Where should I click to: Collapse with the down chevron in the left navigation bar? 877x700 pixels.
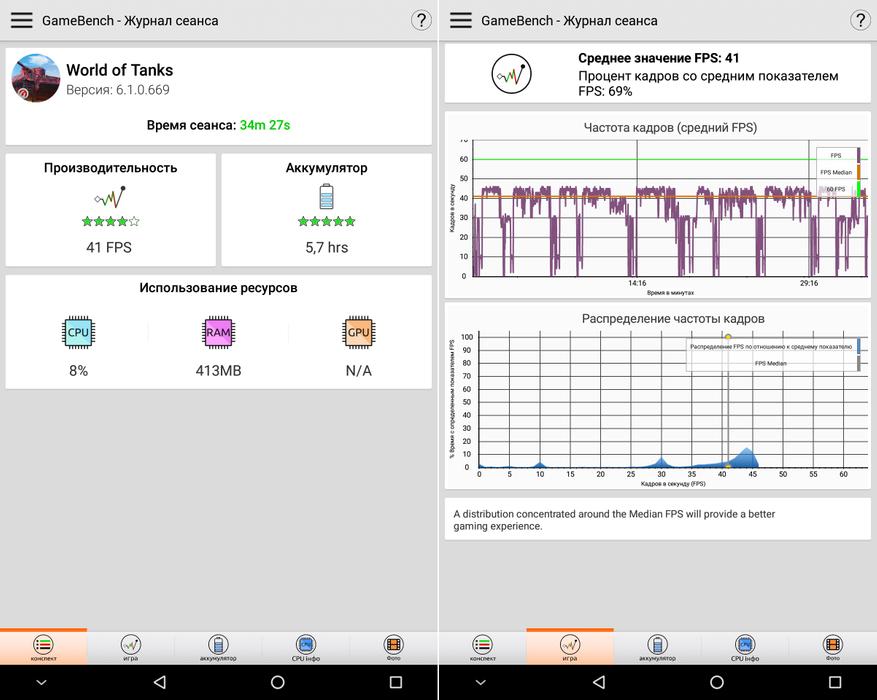click(41, 682)
